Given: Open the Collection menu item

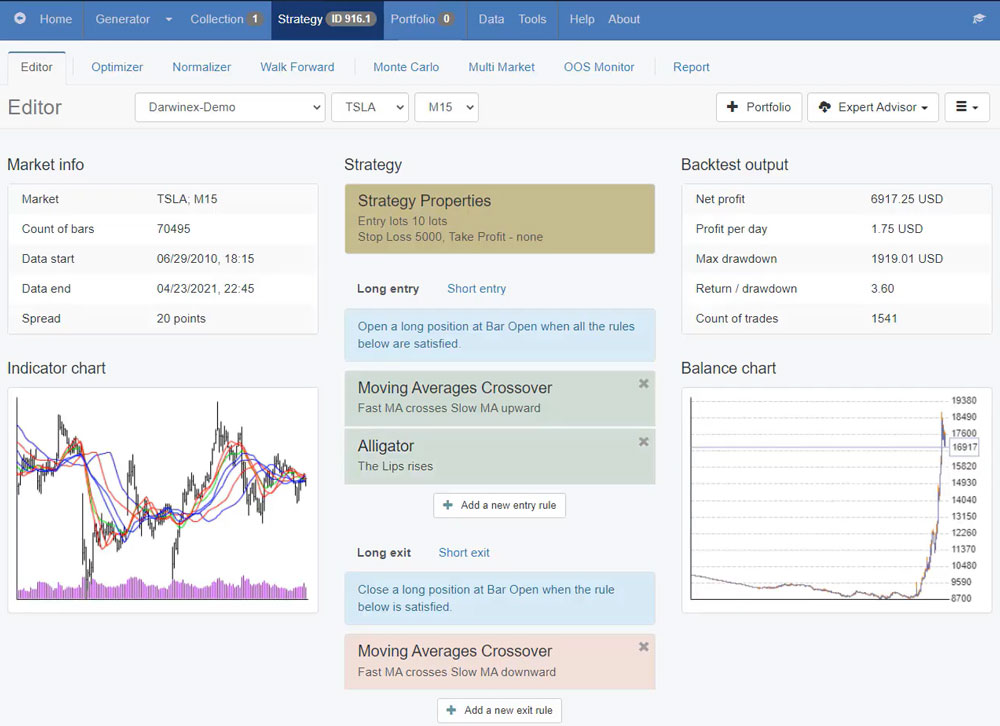Looking at the screenshot, I should point(225,19).
